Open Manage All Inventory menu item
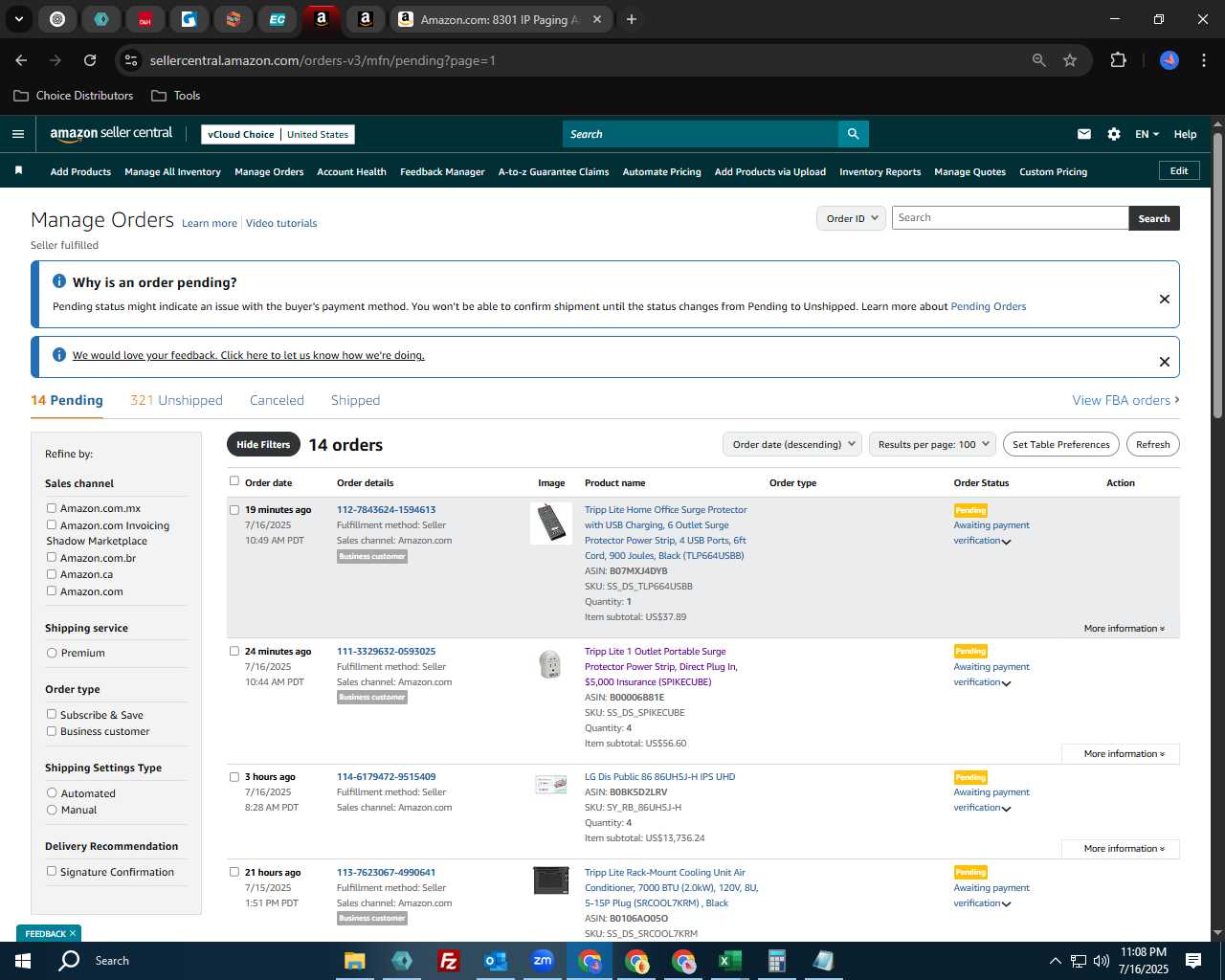 click(x=172, y=172)
